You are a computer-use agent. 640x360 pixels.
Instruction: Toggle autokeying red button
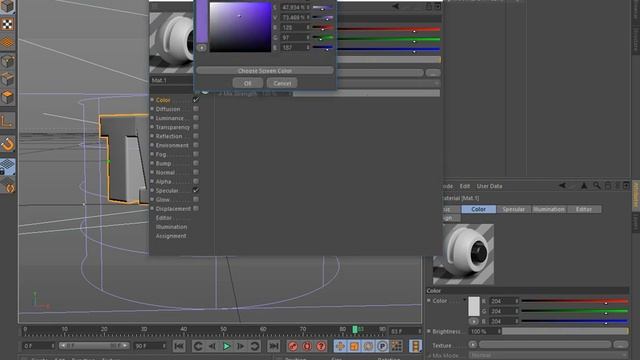[x=307, y=346]
